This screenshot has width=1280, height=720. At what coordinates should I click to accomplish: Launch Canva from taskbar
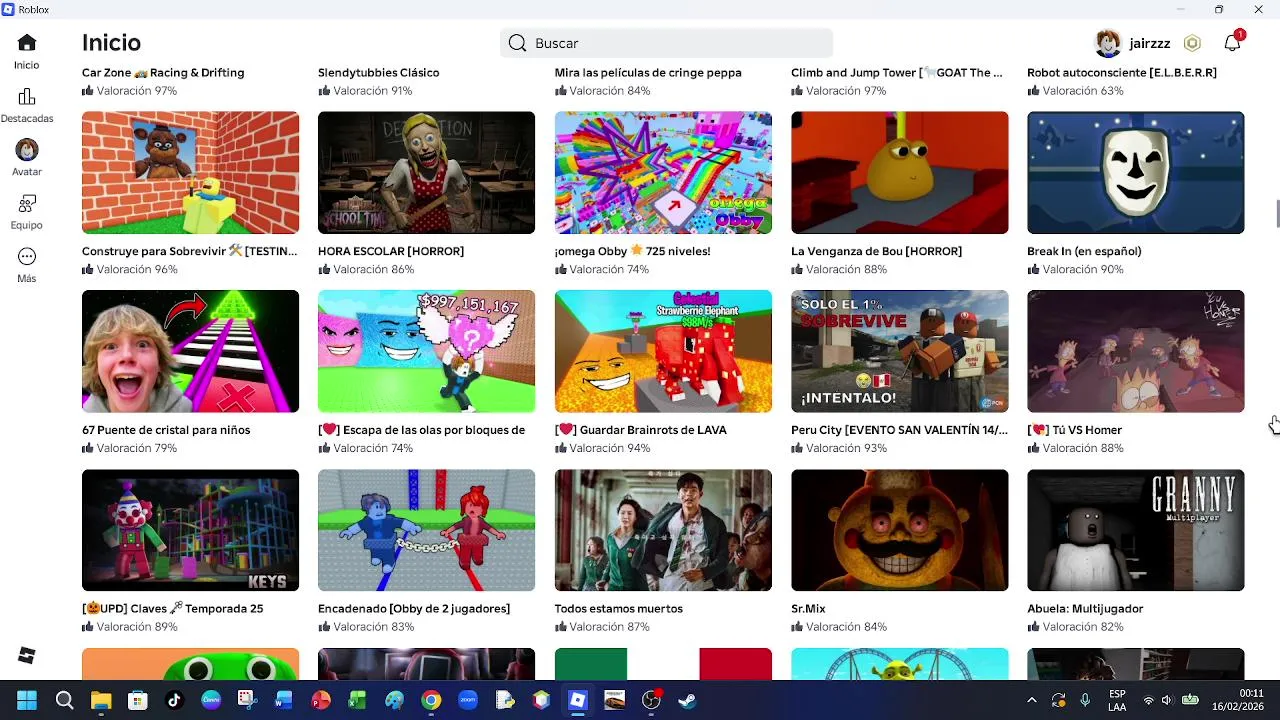[x=211, y=700]
